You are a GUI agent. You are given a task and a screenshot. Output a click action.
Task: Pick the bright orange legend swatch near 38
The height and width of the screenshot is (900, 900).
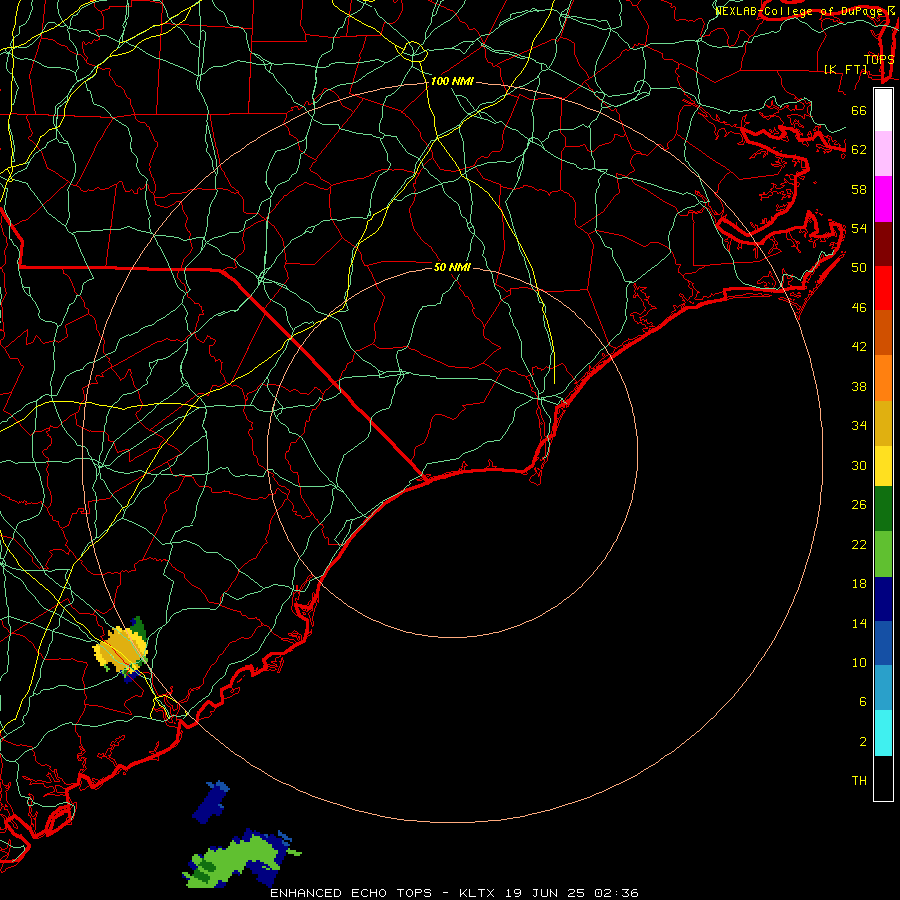tap(883, 378)
